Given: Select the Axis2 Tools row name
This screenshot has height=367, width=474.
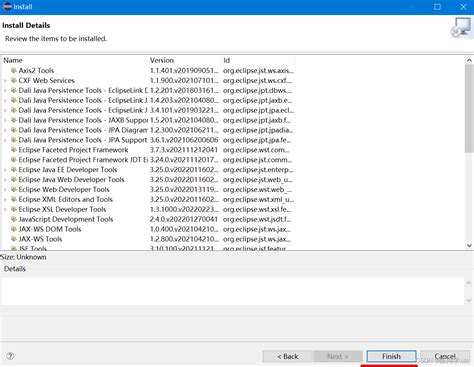Looking at the screenshot, I should 36,70.
